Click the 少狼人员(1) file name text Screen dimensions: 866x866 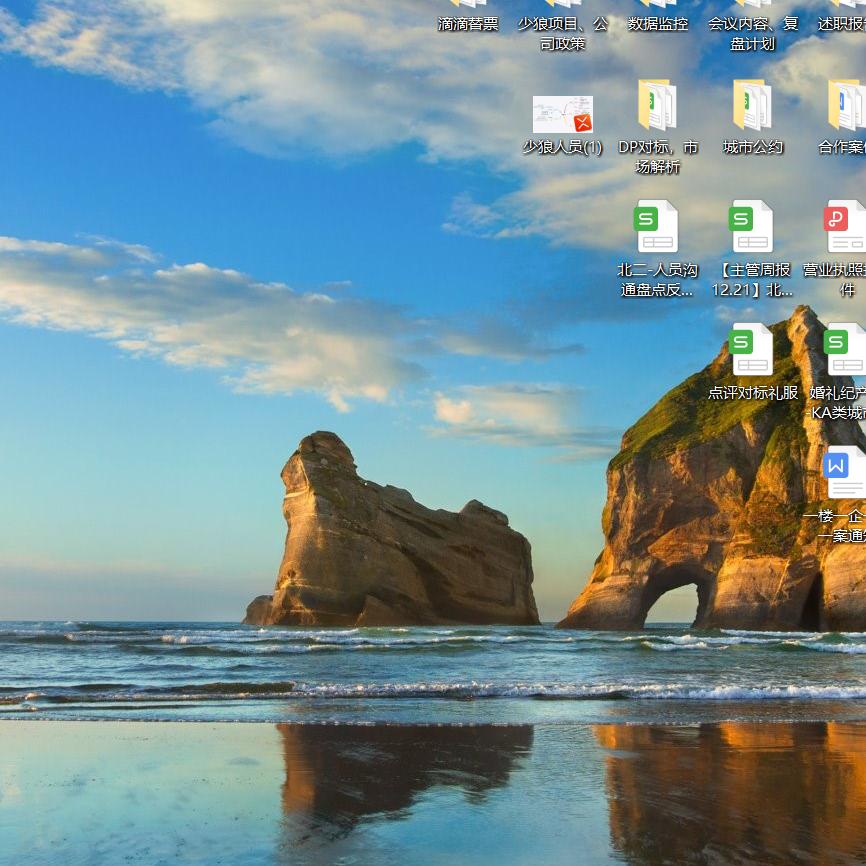coord(562,147)
